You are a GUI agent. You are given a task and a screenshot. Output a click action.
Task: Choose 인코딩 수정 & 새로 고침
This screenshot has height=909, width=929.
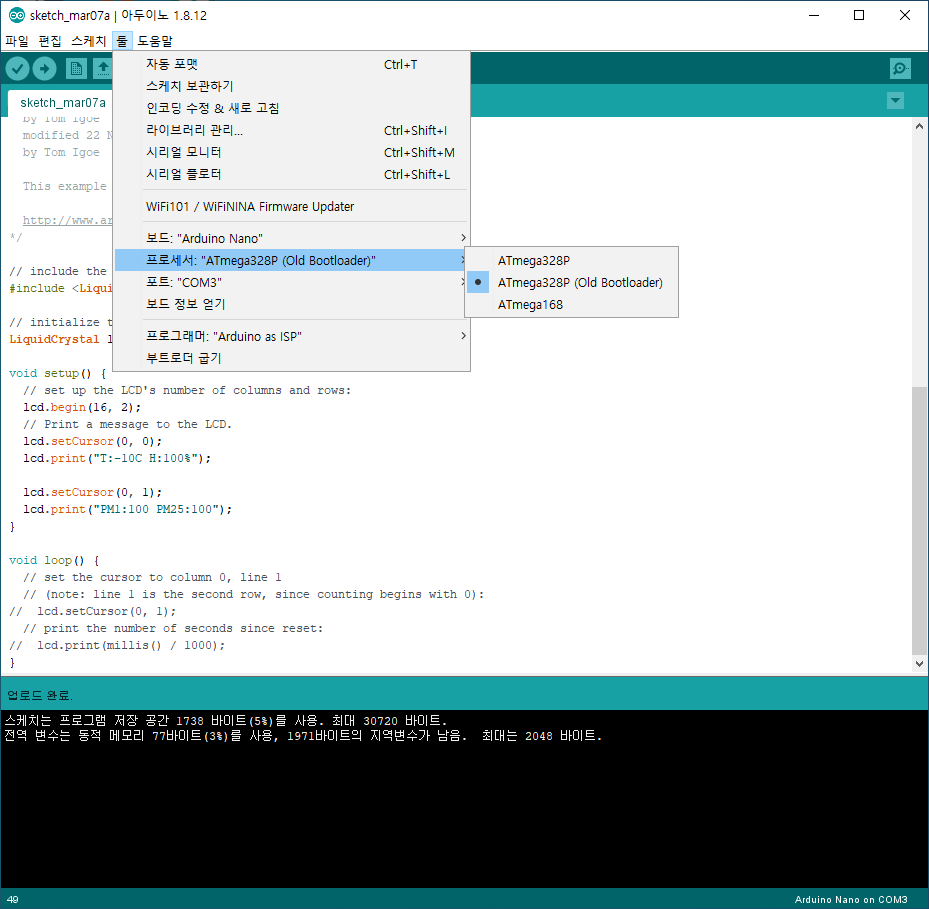(x=291, y=108)
